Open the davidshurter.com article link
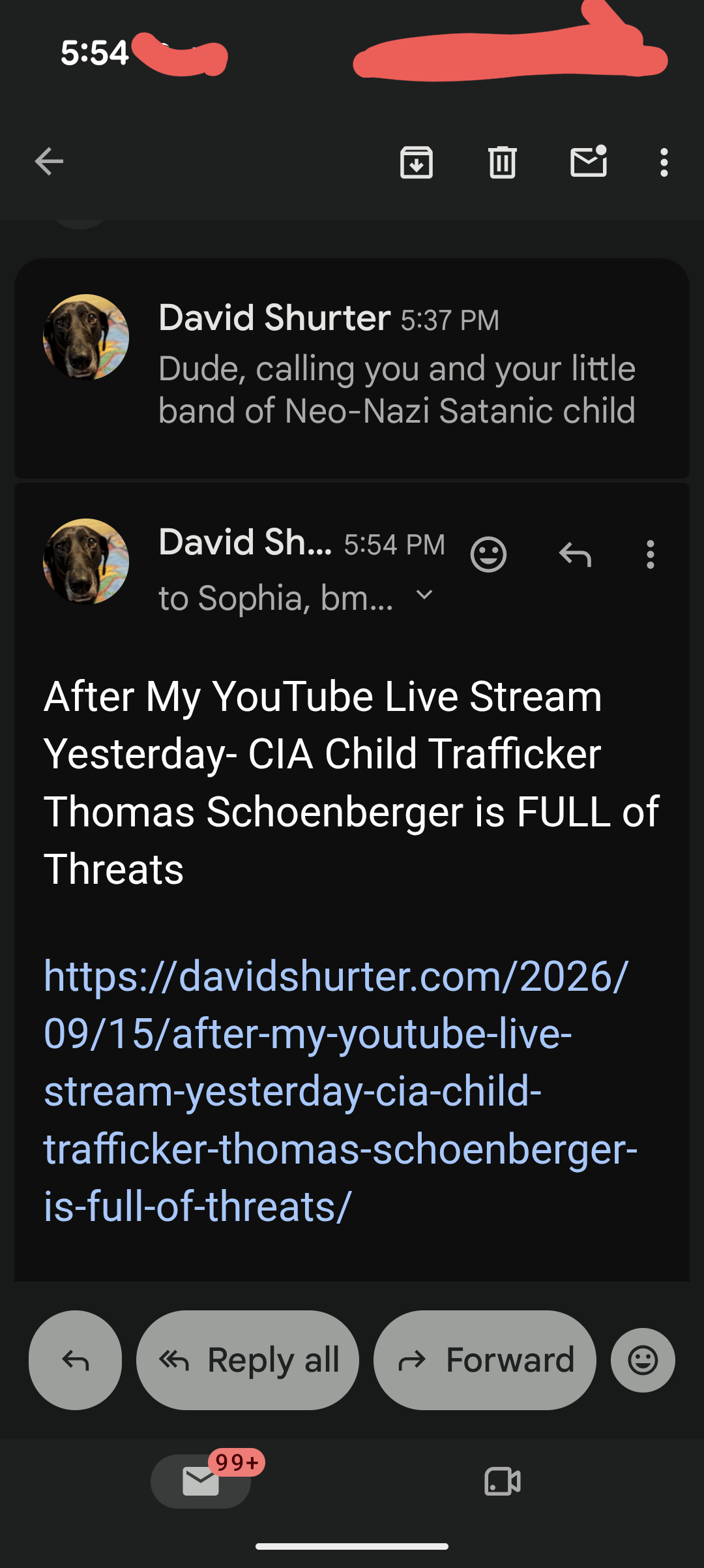704x1568 pixels. pos(340,1091)
